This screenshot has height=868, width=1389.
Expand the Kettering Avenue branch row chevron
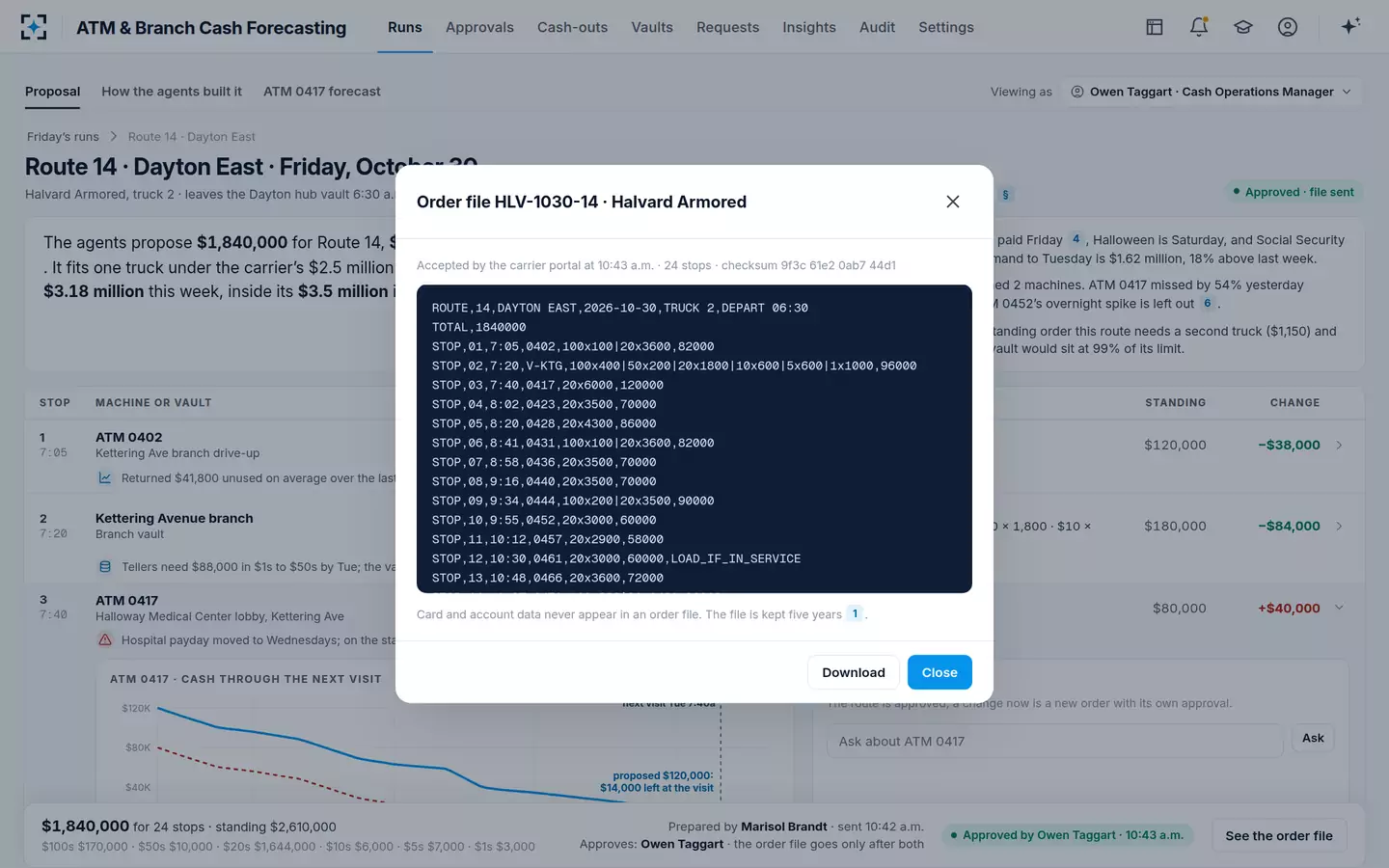click(1339, 526)
